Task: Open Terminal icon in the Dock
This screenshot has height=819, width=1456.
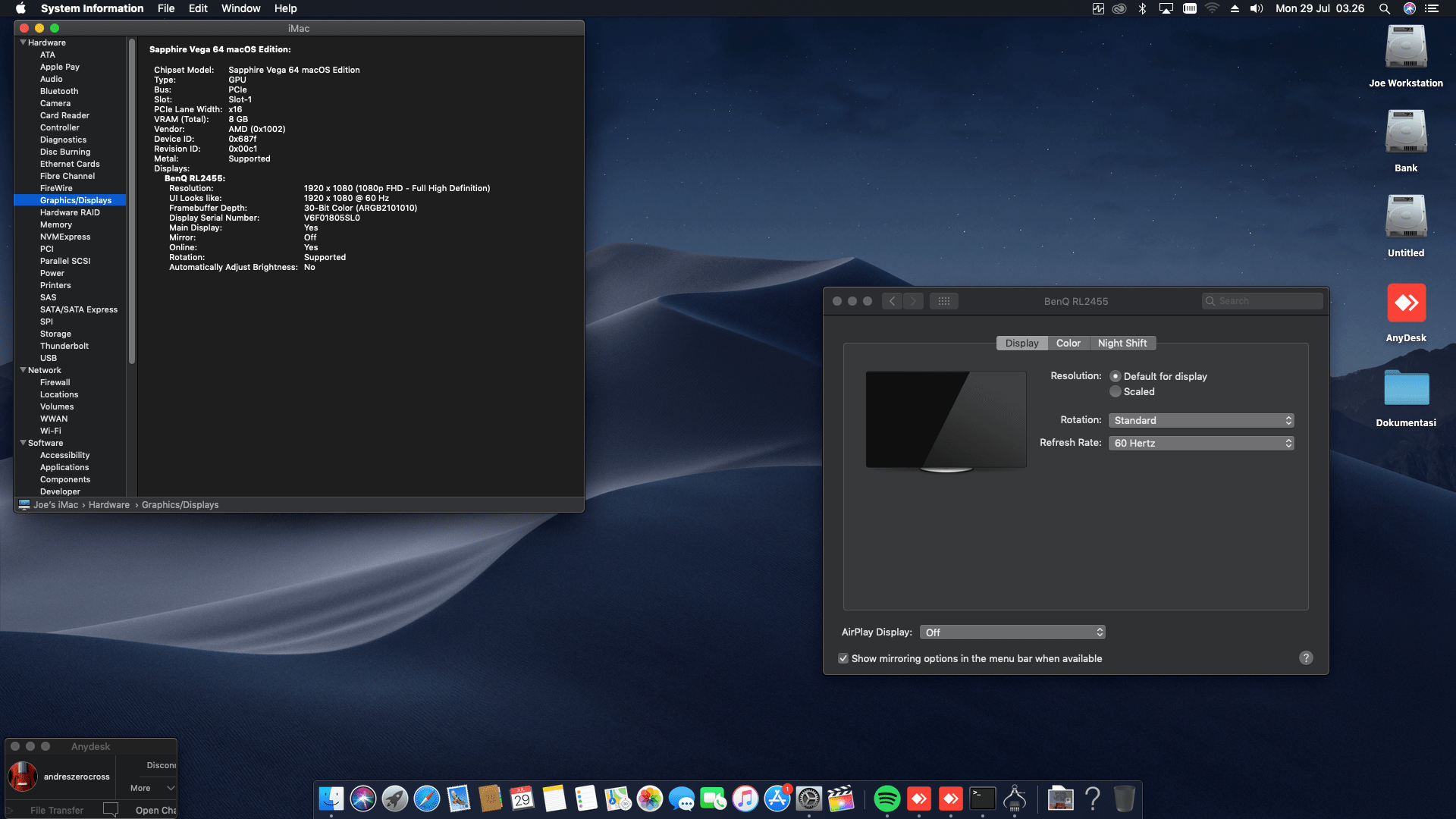Action: tap(983, 799)
